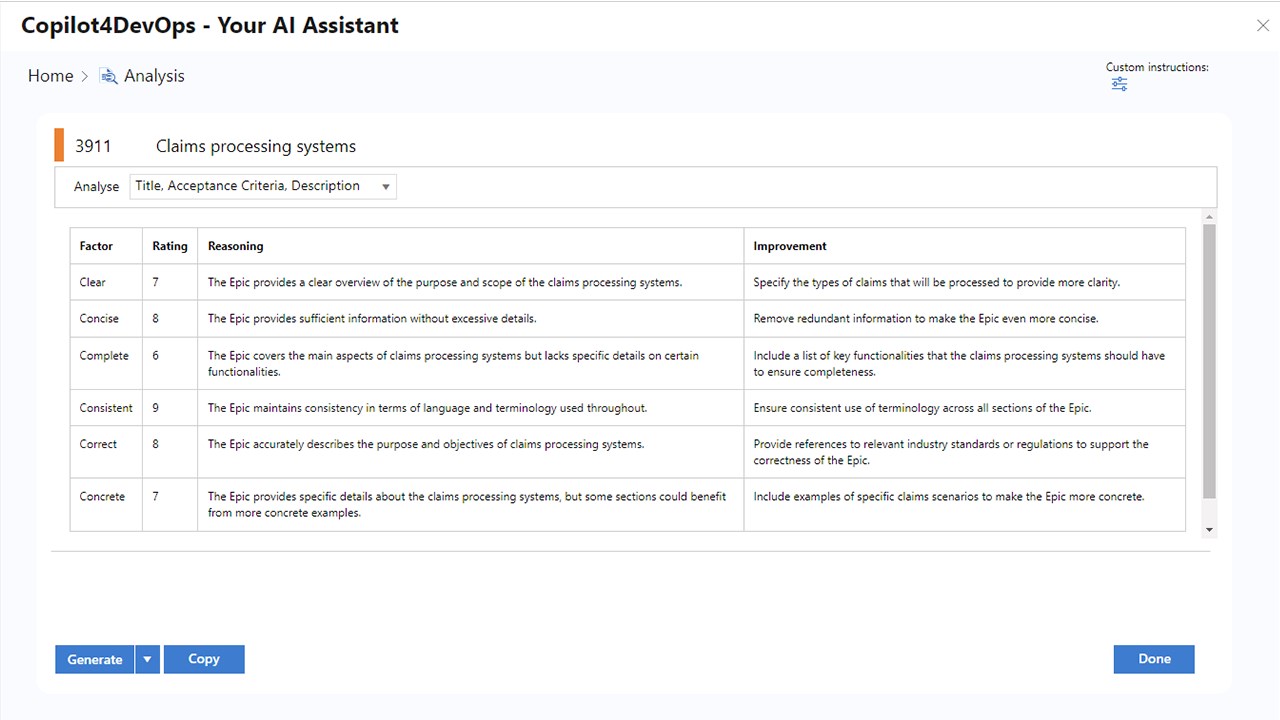Click the rating 9 for Consistent
1280x720 pixels.
(x=156, y=408)
